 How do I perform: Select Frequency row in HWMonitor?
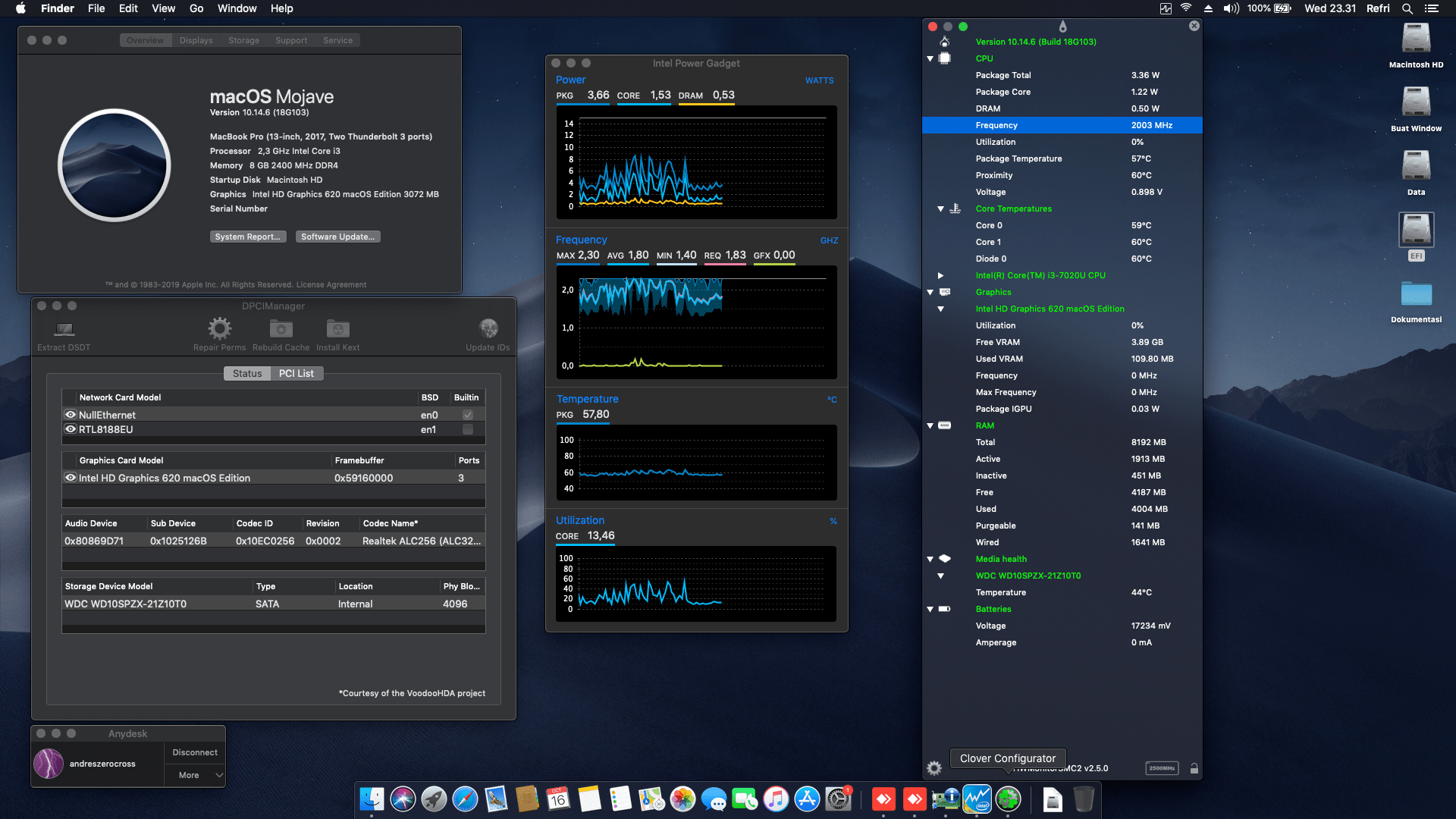point(1062,125)
